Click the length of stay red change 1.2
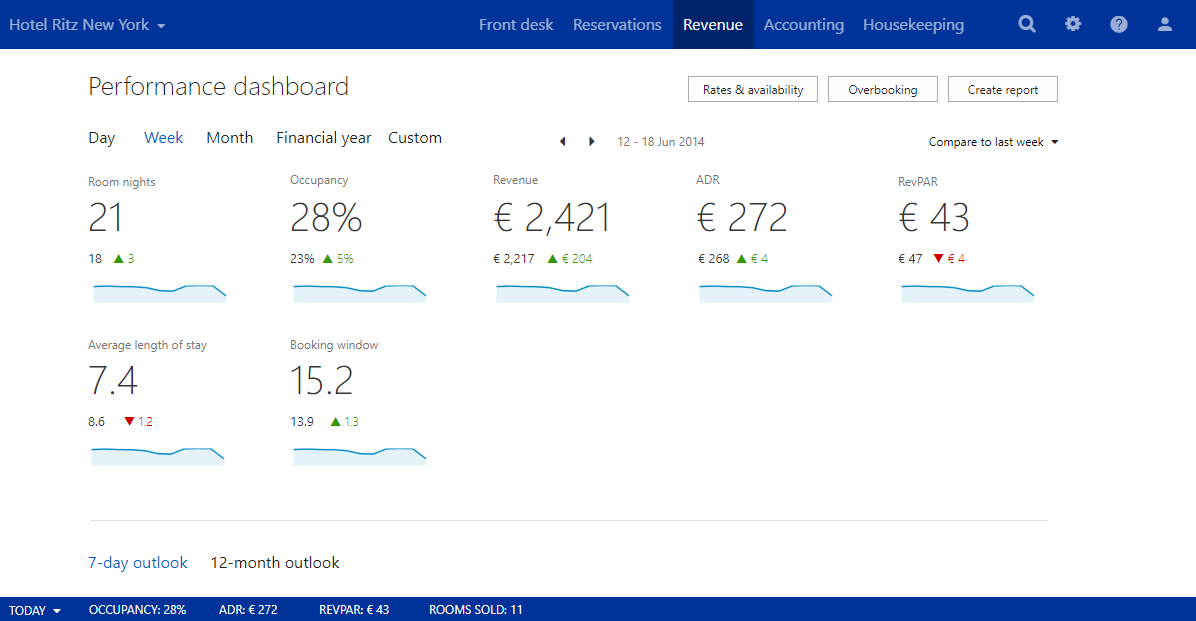This screenshot has width=1196, height=621. [139, 422]
